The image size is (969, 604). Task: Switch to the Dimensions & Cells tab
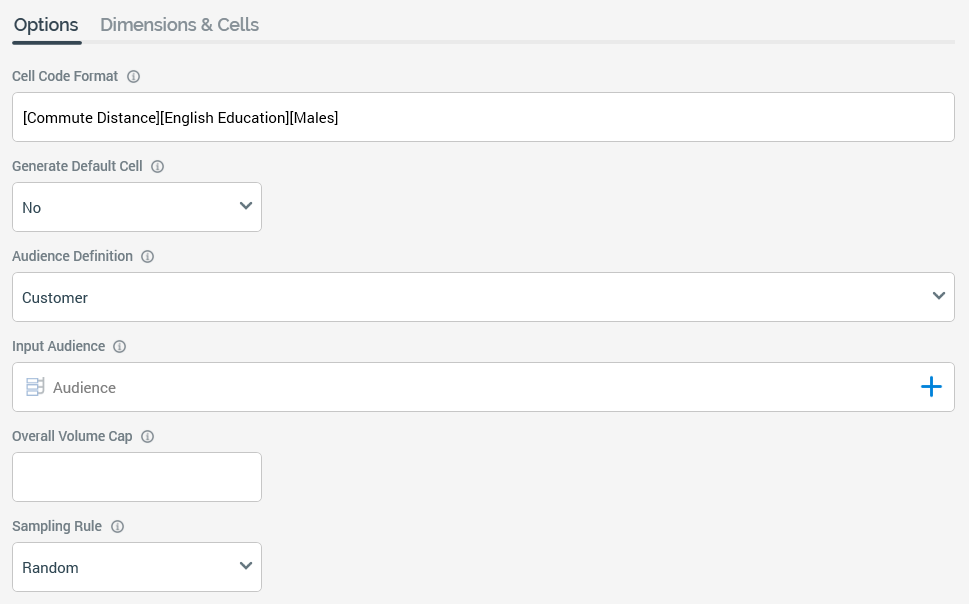point(179,25)
